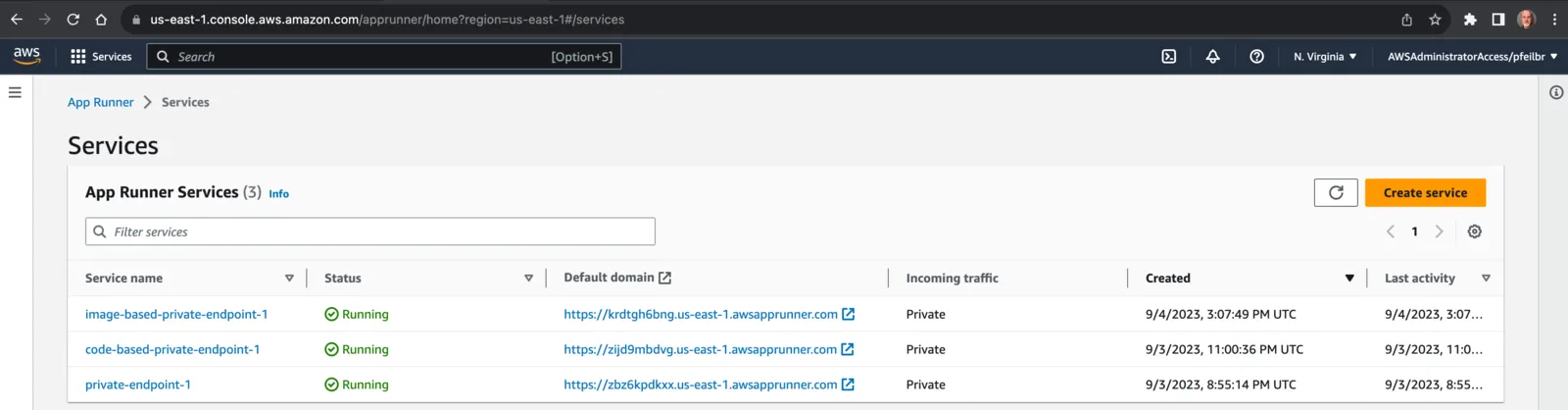This screenshot has height=410, width=1568.
Task: Click the site lock icon in address bar
Action: coord(136,20)
